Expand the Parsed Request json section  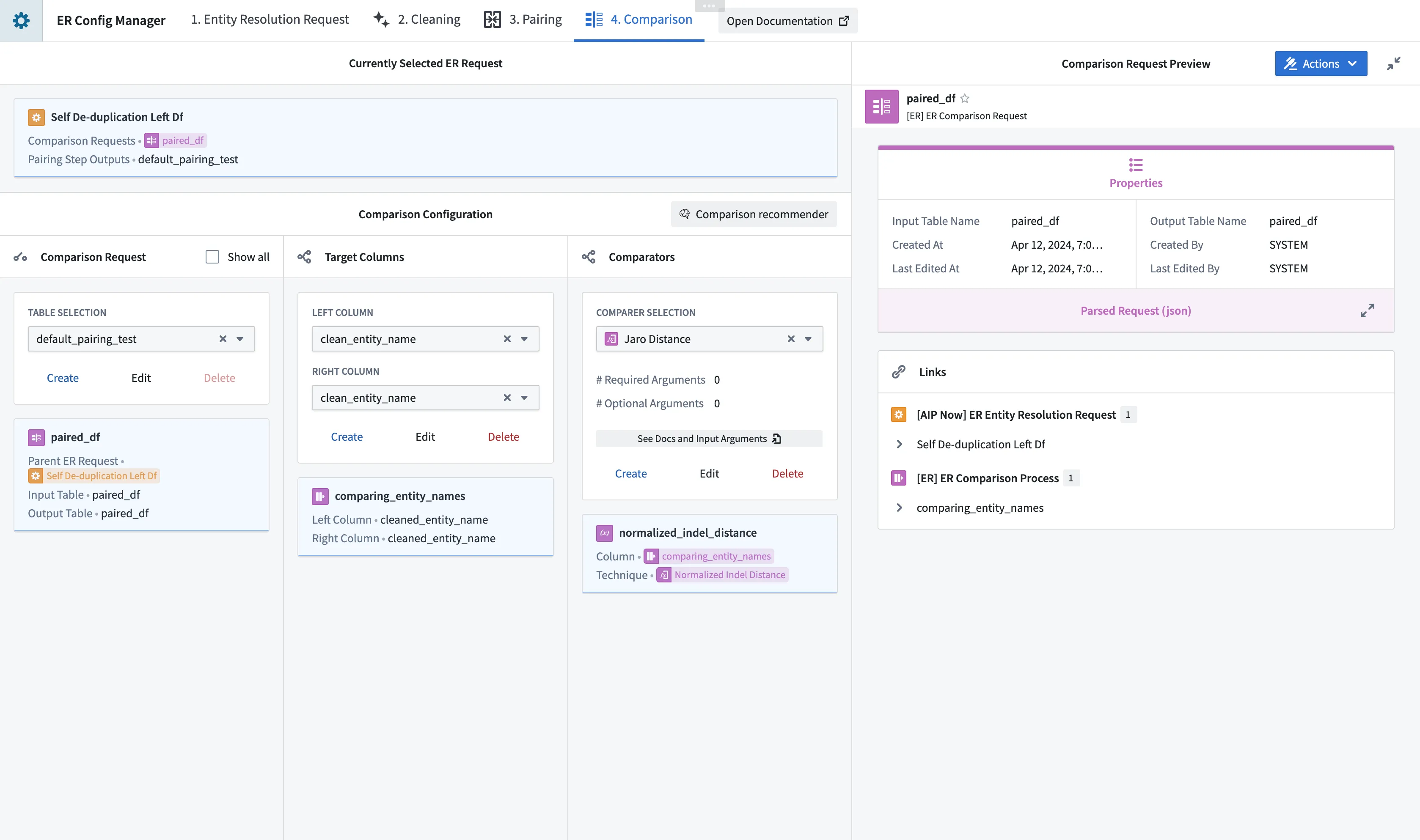(x=1367, y=311)
